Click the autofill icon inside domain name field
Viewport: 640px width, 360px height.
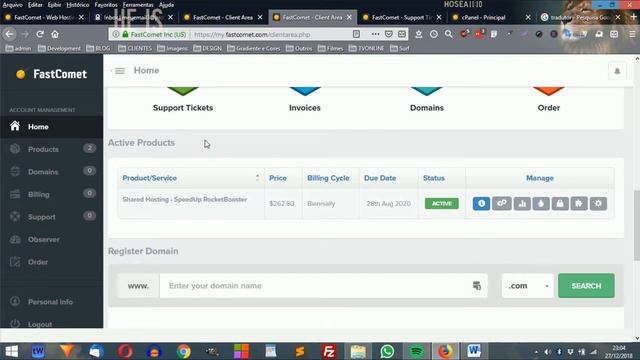(477, 286)
